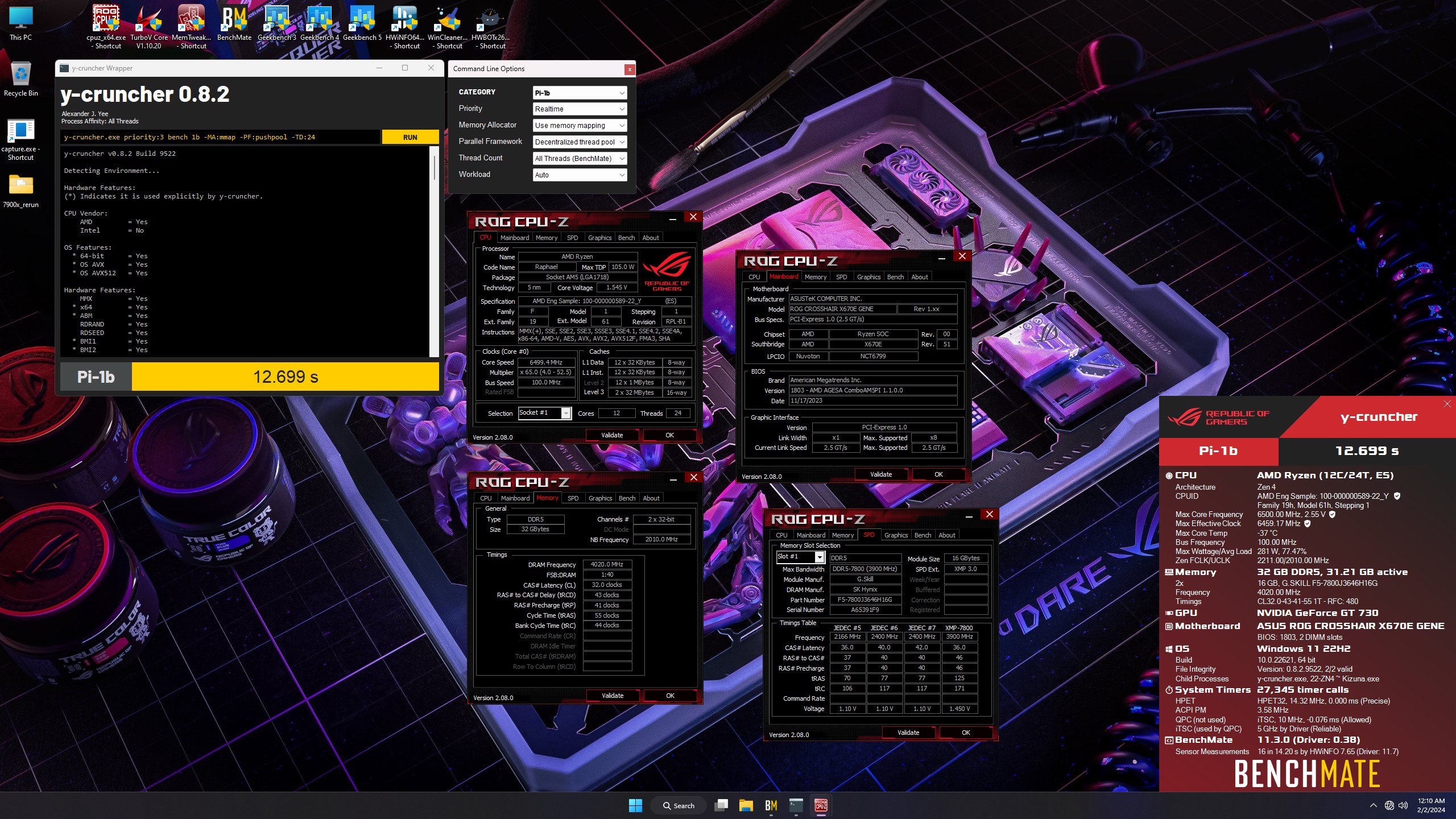Open About tab in SPD window
Screen dimensions: 1456x819
coord(946,535)
